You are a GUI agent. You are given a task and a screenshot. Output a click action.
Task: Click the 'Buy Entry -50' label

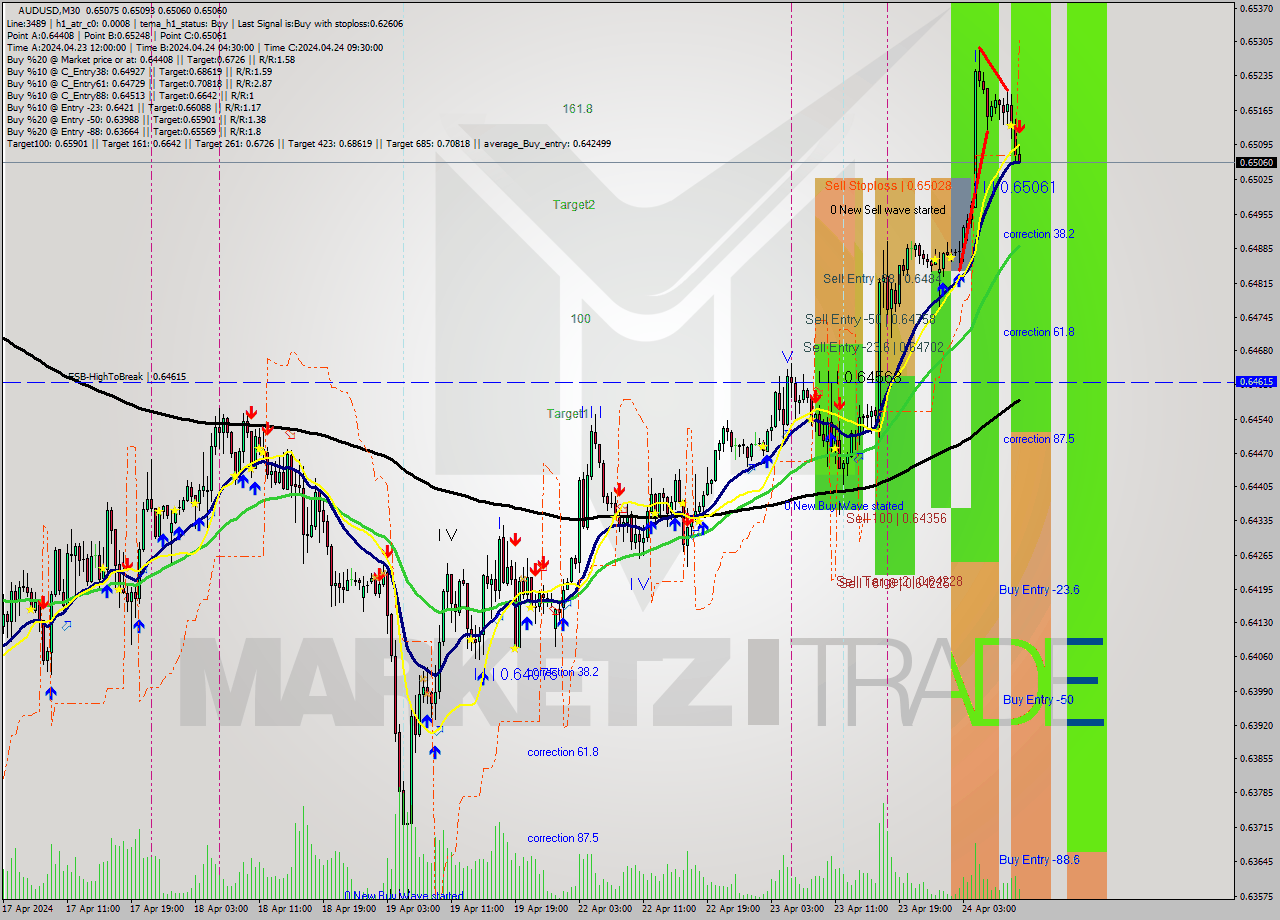1038,700
